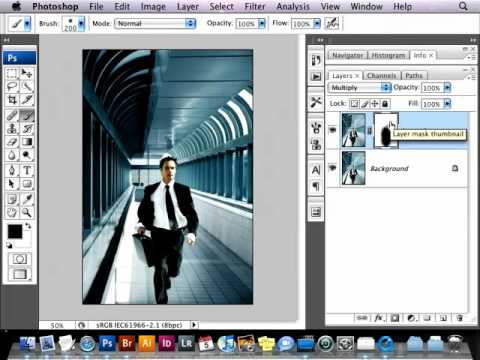Open the Analysis menu
This screenshot has height=360, width=480.
click(293, 6)
